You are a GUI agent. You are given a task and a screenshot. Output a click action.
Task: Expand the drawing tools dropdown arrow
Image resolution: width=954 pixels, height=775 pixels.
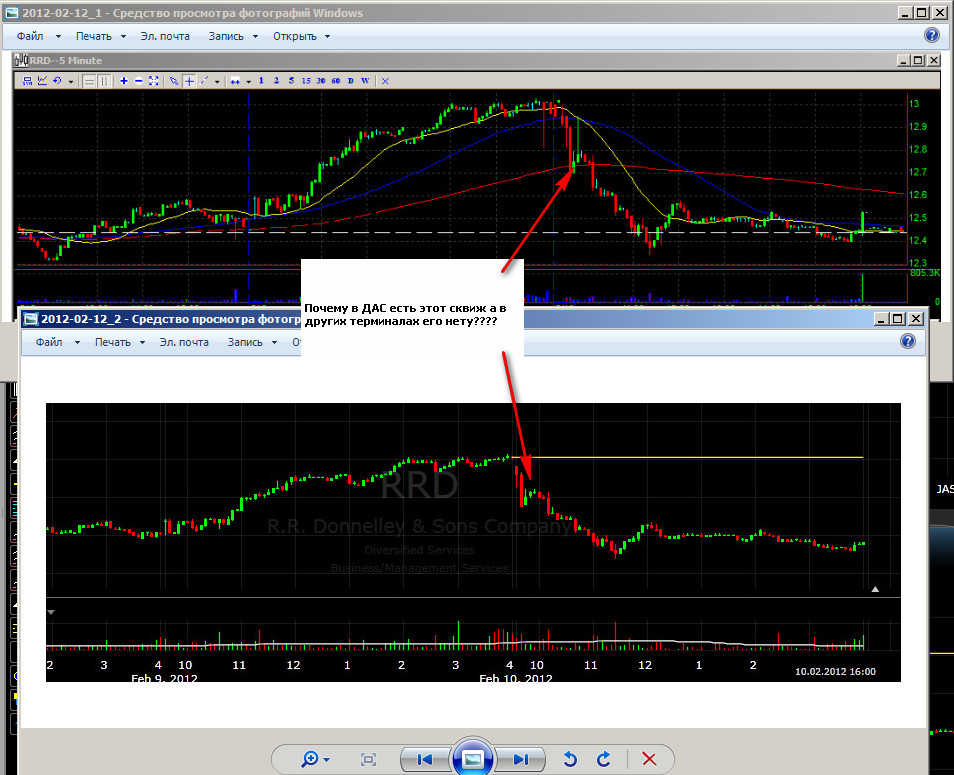point(217,82)
